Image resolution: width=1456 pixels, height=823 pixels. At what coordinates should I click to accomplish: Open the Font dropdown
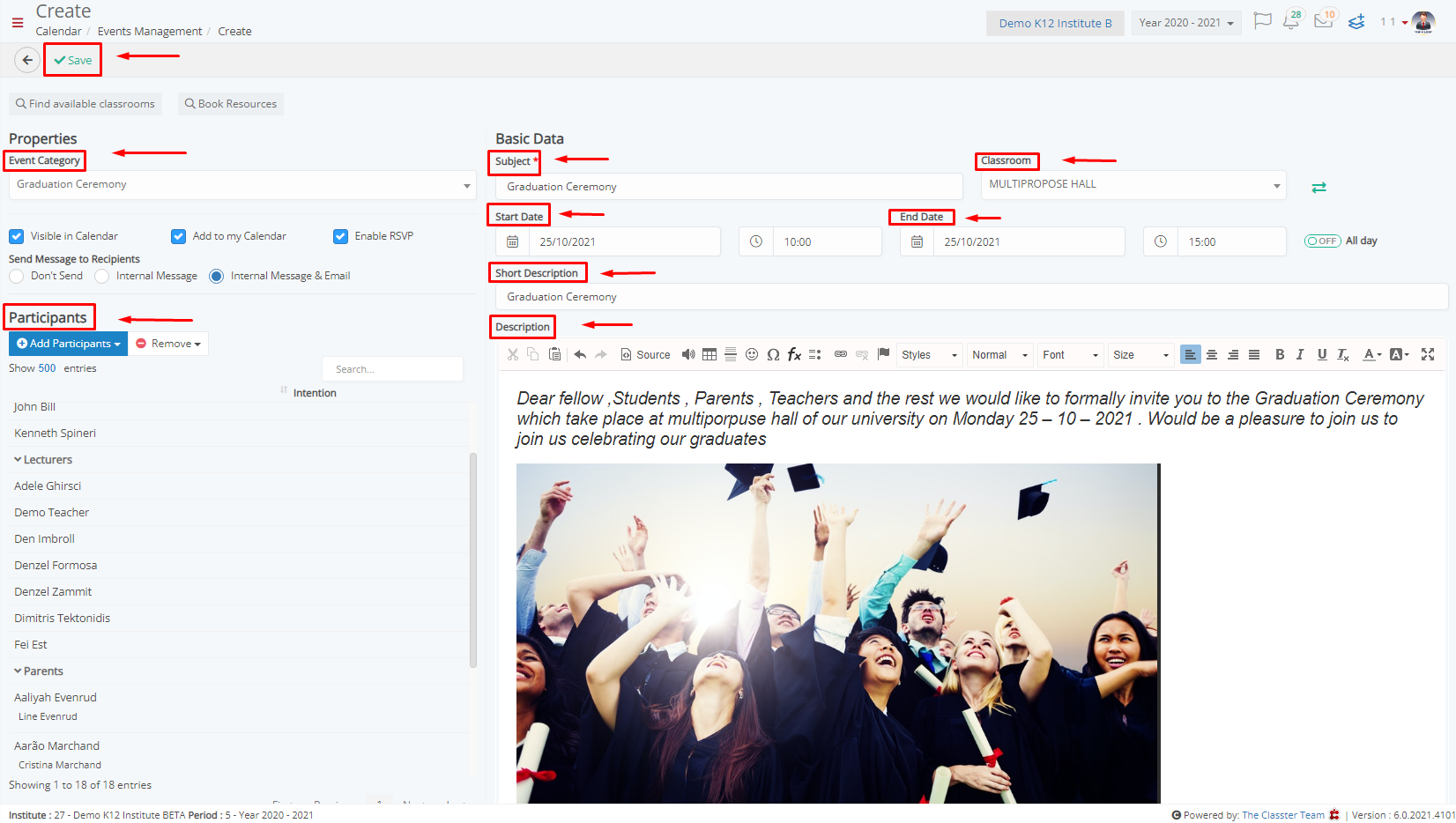point(1070,354)
